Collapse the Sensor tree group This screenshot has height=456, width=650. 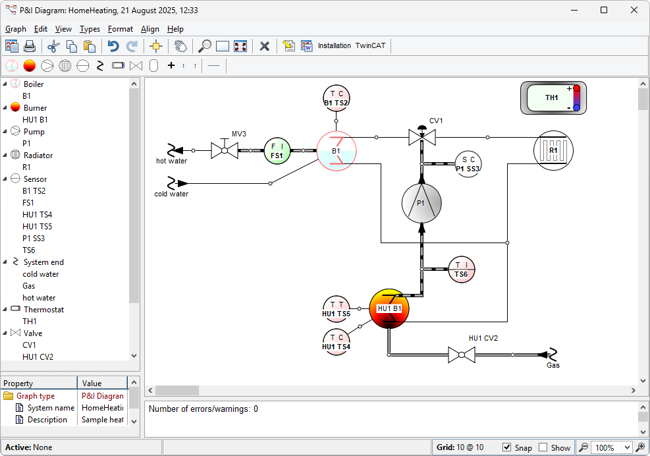(x=5, y=179)
